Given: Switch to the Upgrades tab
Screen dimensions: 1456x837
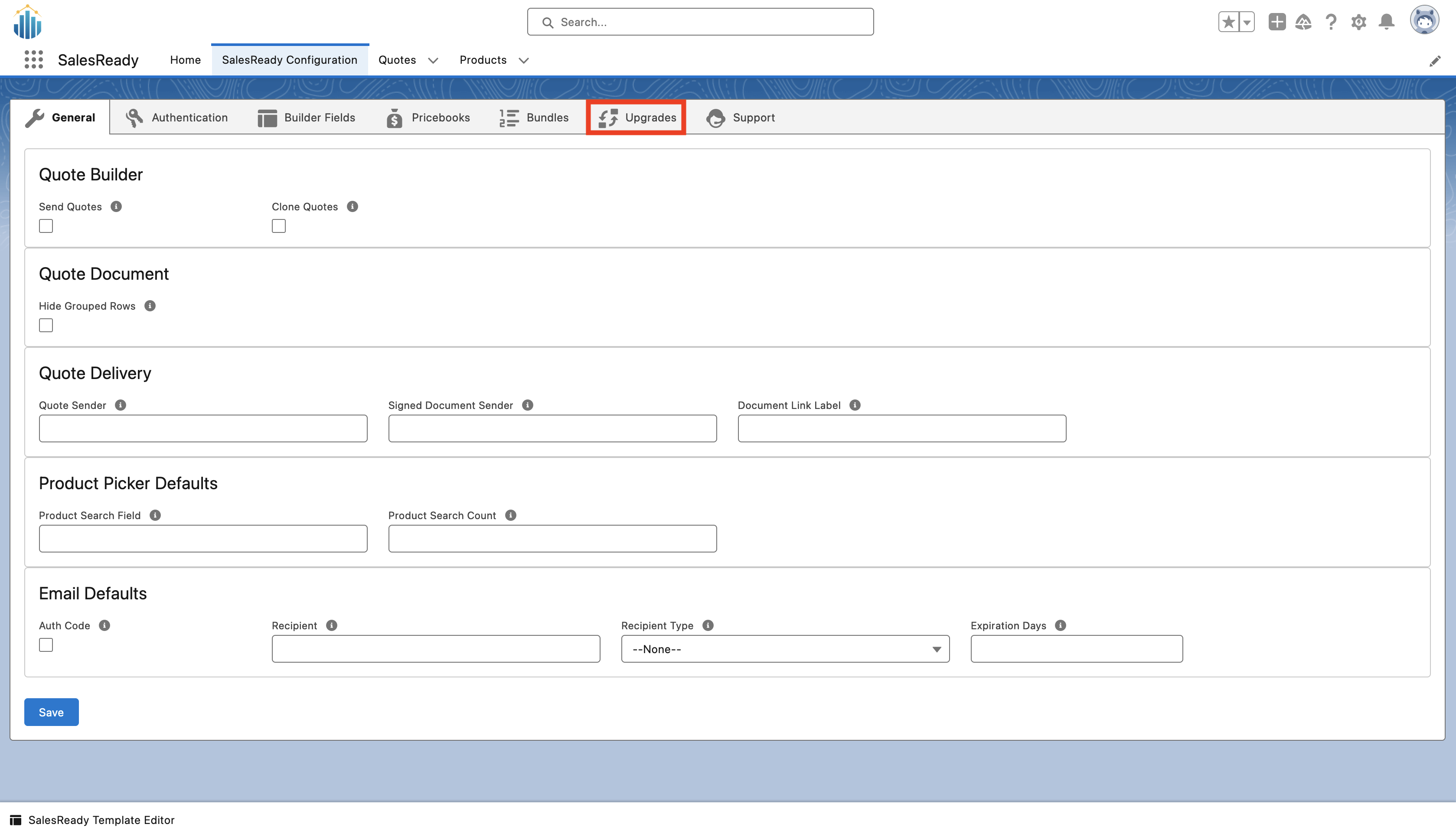Looking at the screenshot, I should tap(637, 117).
